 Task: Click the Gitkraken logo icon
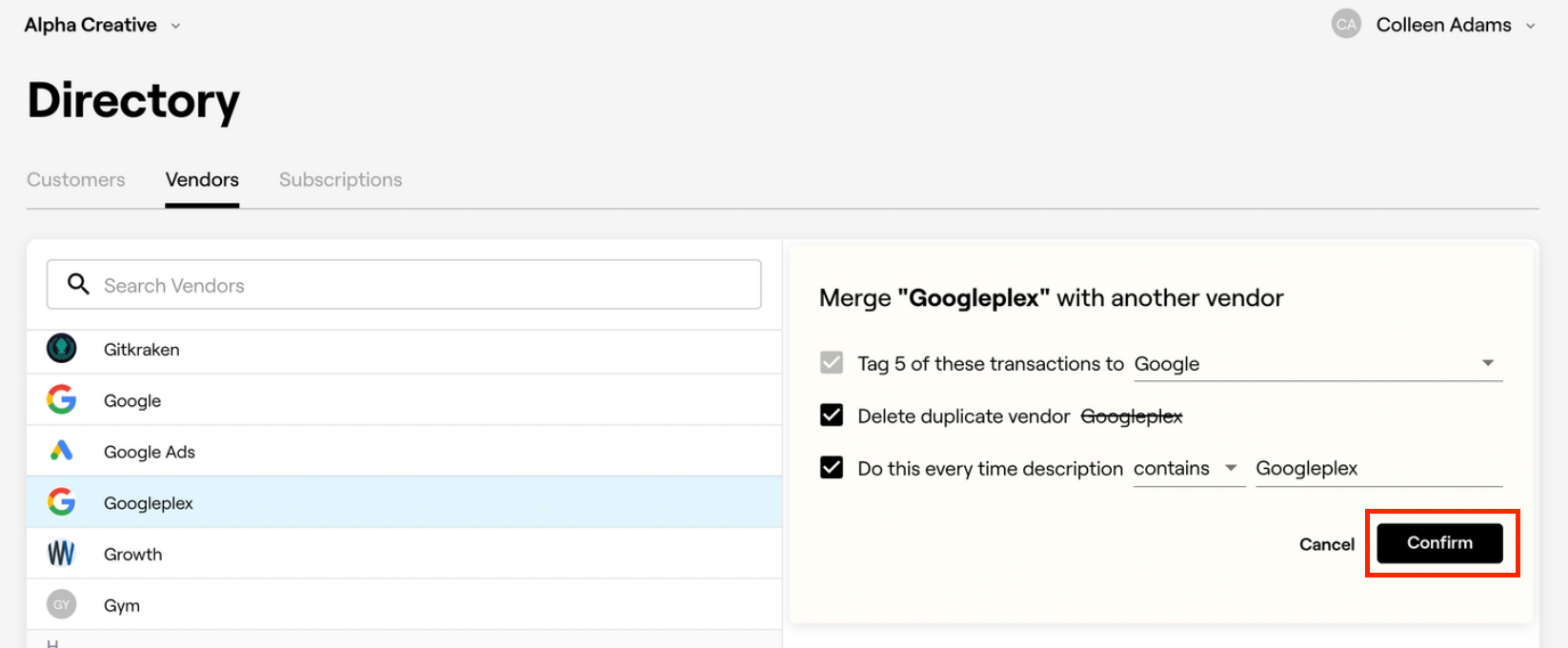62,349
